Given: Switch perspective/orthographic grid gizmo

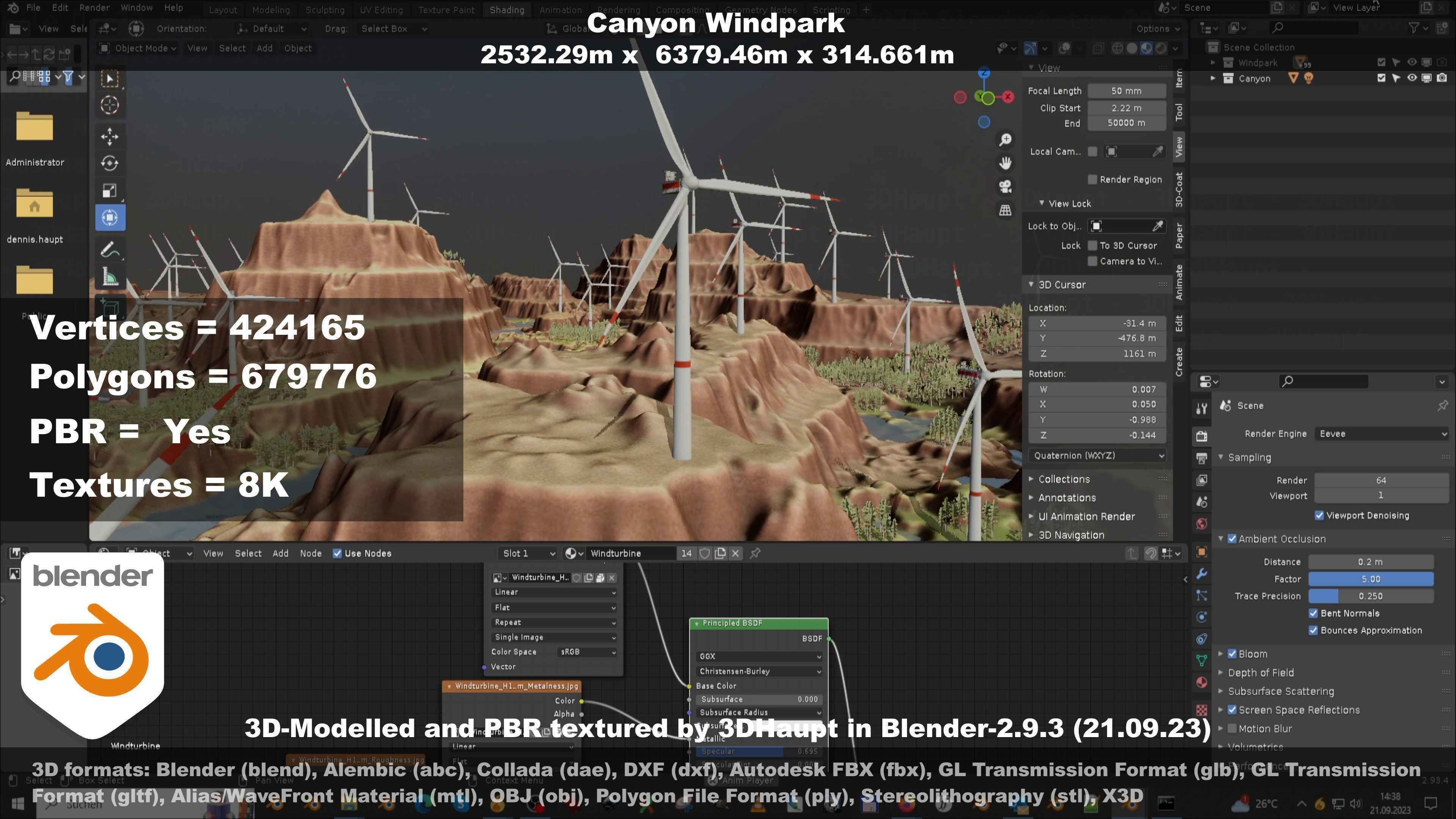Looking at the screenshot, I should coord(1005,210).
